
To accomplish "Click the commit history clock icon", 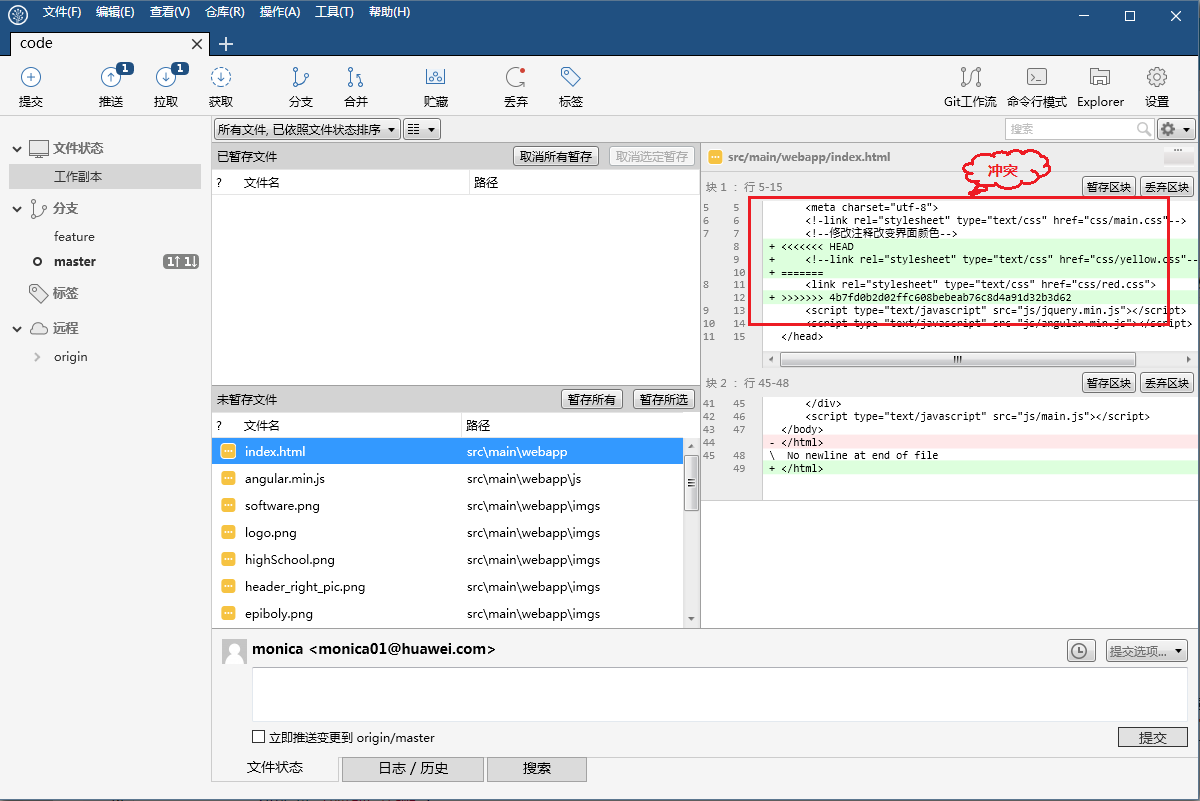I will 1079,651.
